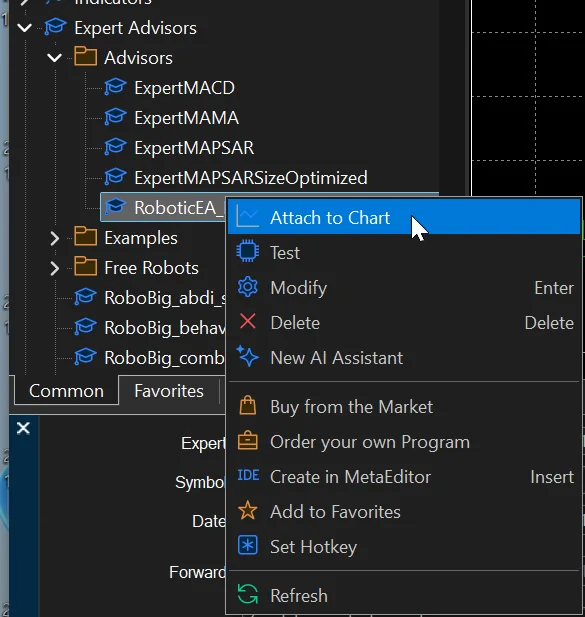Click Refresh in context menu

tap(404, 595)
